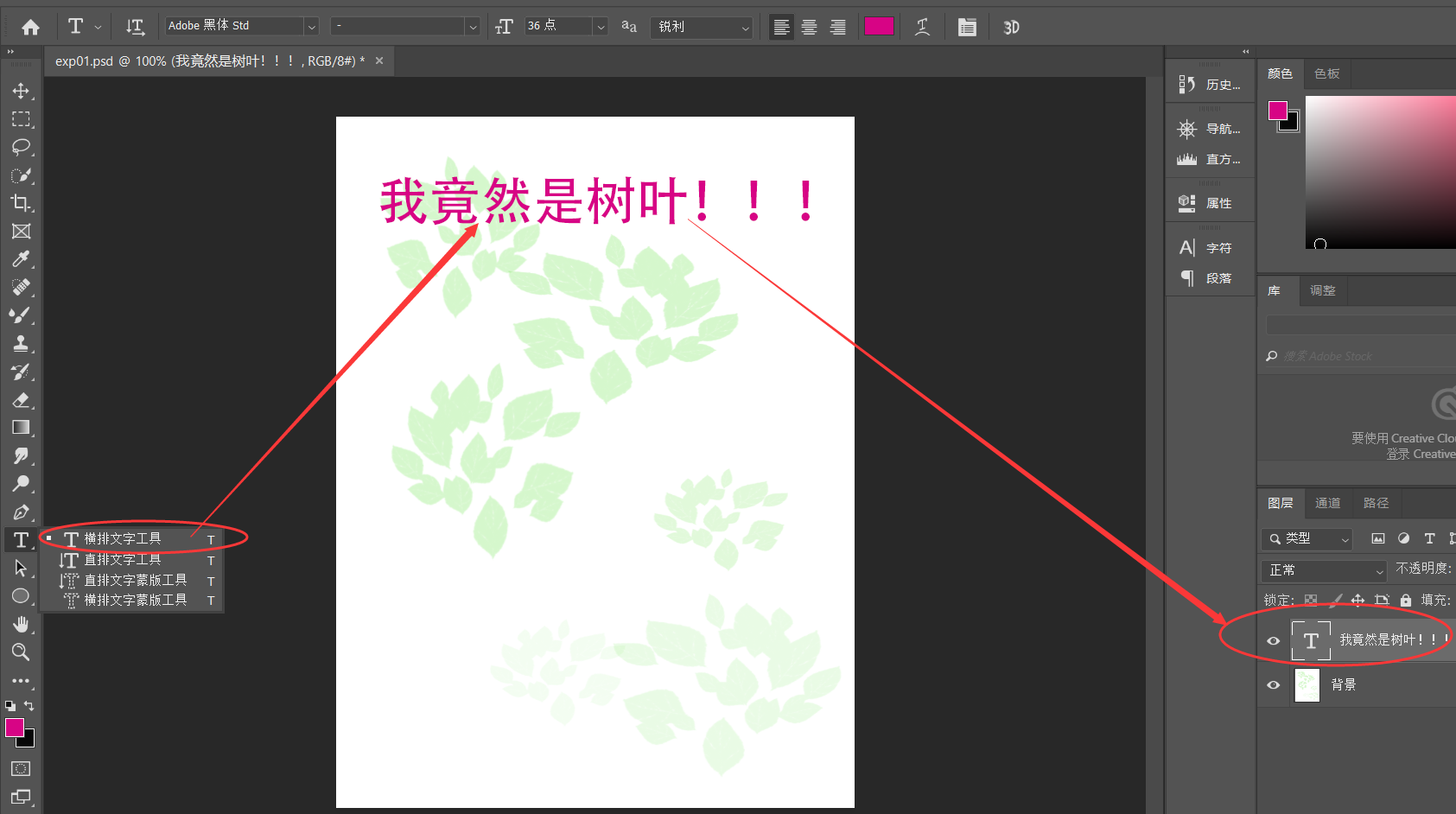Viewport: 1456px width, 814px height.
Task: Choose 横排文字蒙版工具 from flyout
Action: [130, 600]
